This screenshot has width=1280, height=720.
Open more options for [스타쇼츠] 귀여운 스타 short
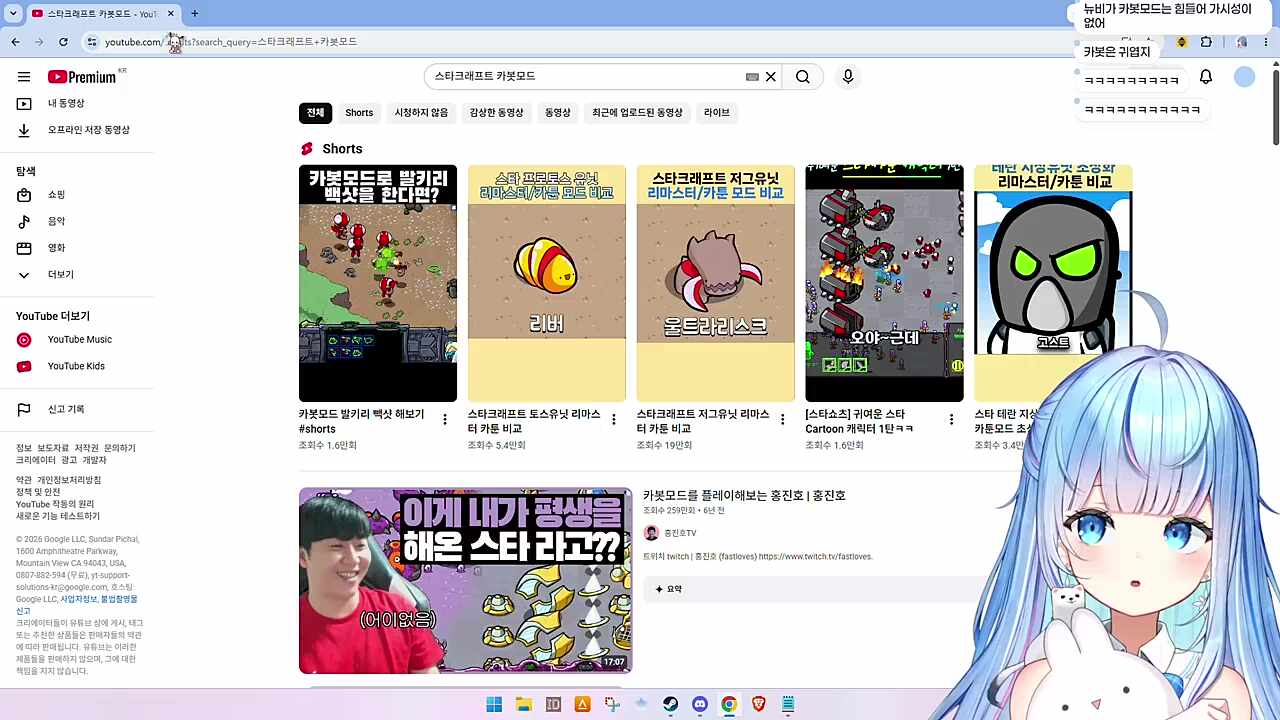point(951,420)
